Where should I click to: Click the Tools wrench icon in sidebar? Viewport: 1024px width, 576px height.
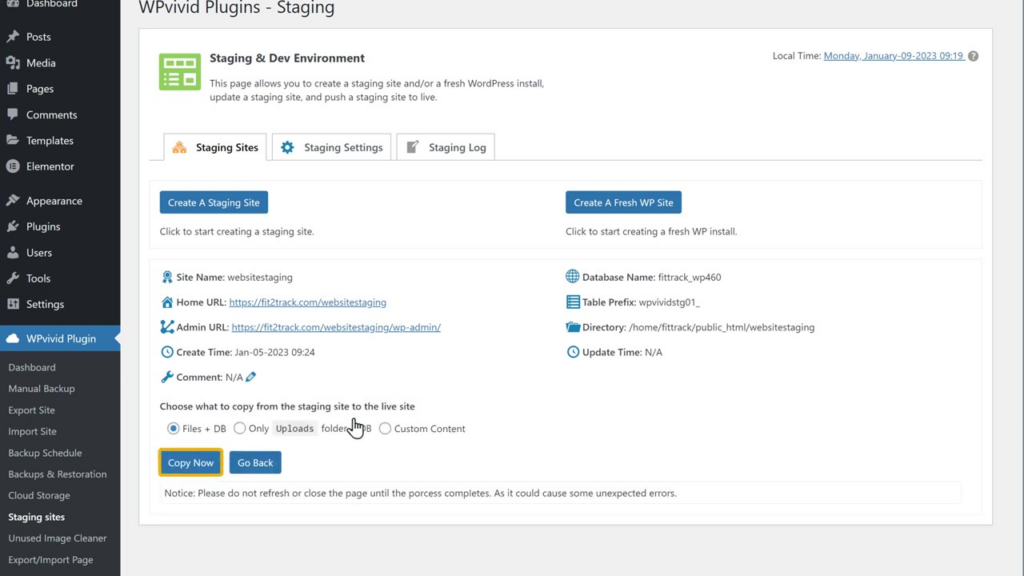(x=13, y=279)
